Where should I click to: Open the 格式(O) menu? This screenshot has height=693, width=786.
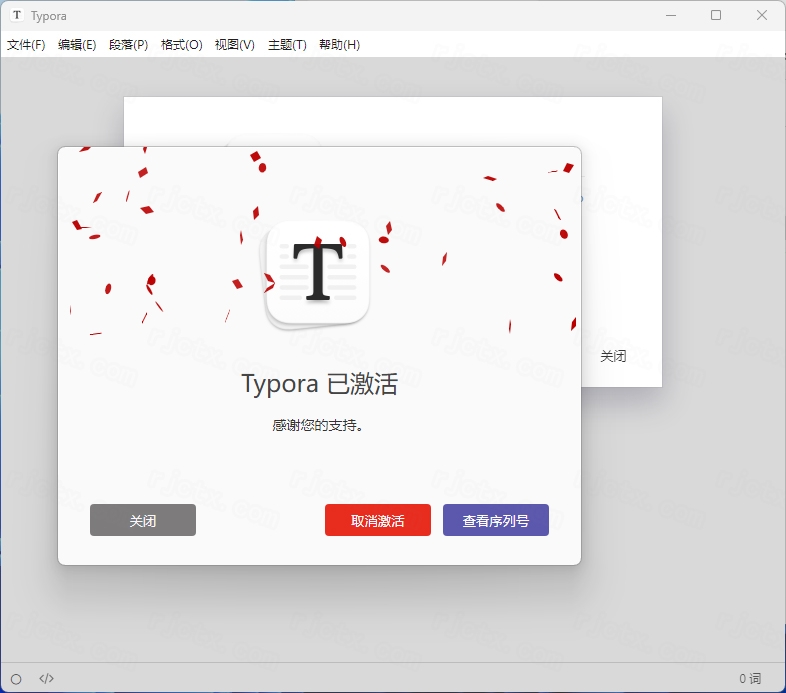(181, 45)
